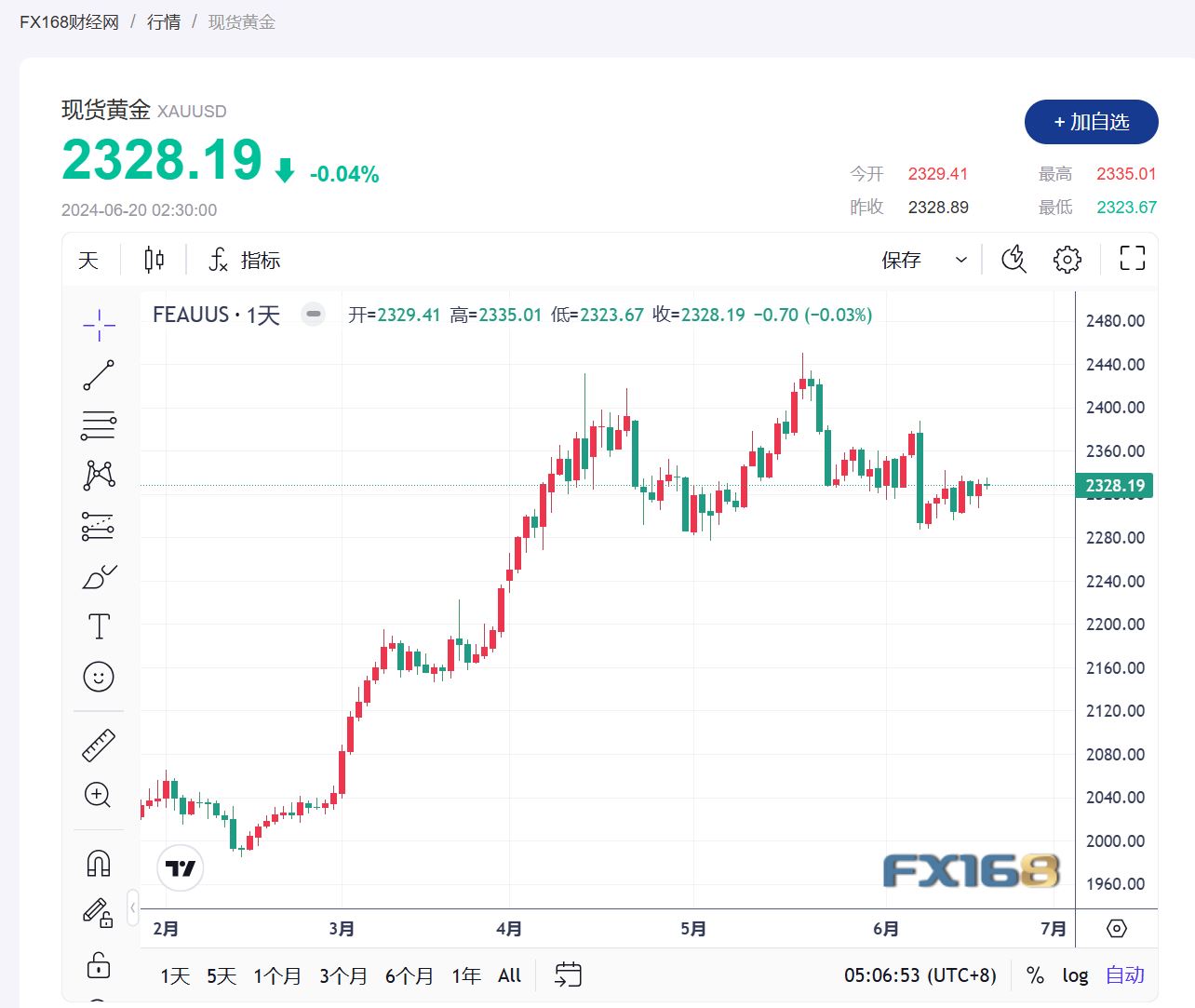Toggle log scale on price axis
Image resolution: width=1195 pixels, height=1008 pixels.
[1075, 975]
